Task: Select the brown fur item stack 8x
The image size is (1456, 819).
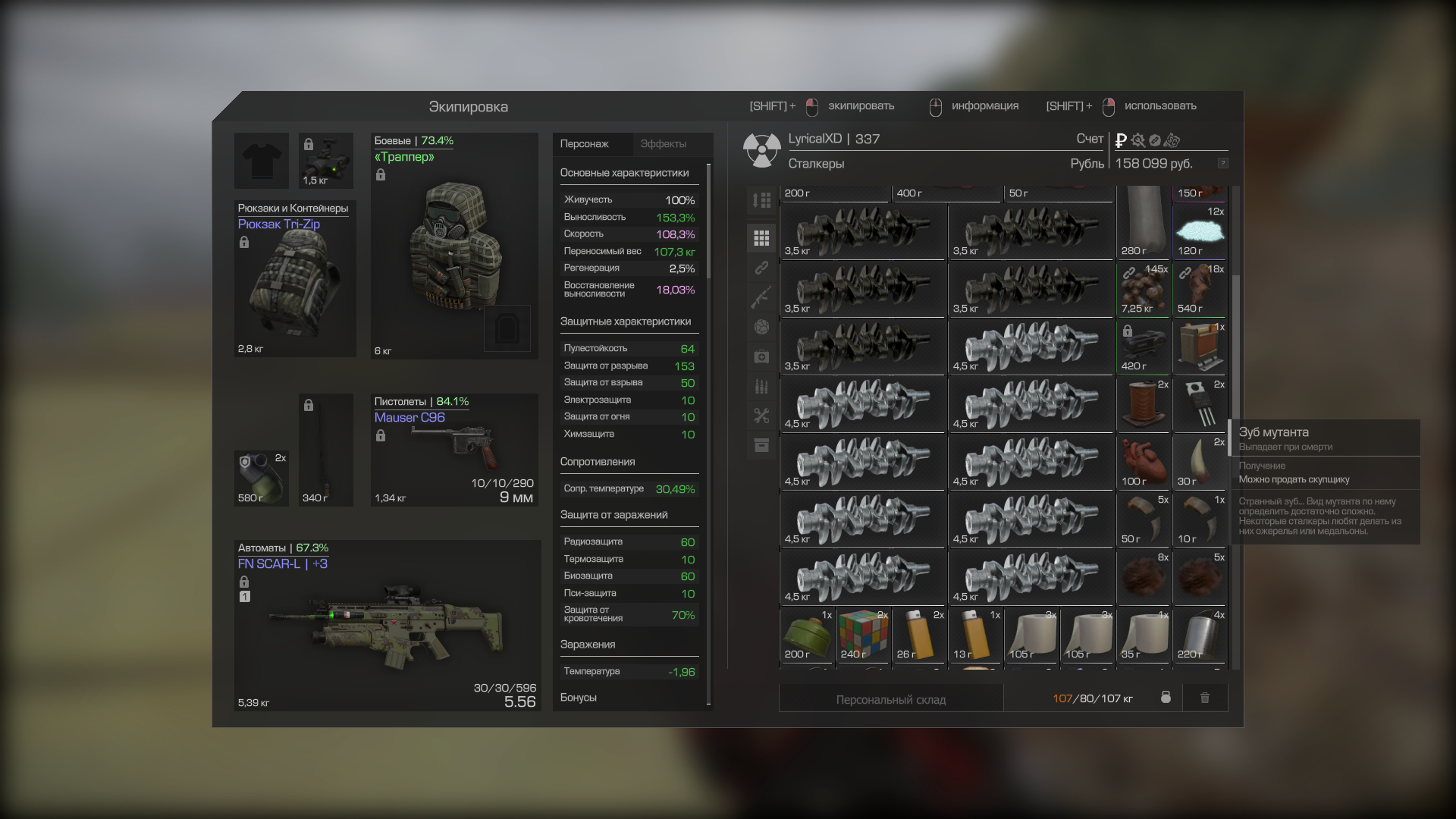Action: pyautogui.click(x=1144, y=577)
